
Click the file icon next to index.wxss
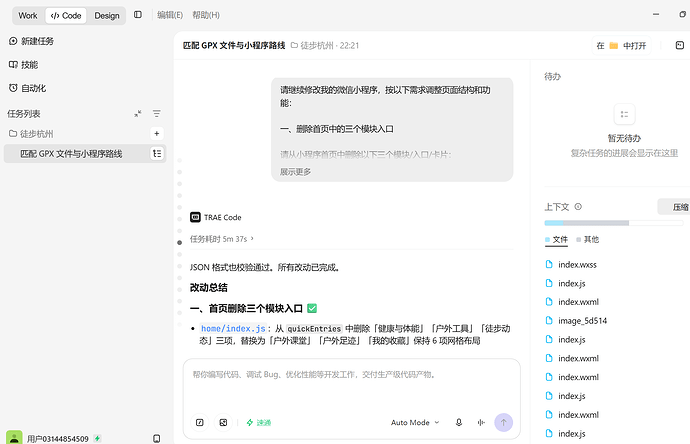[549, 264]
